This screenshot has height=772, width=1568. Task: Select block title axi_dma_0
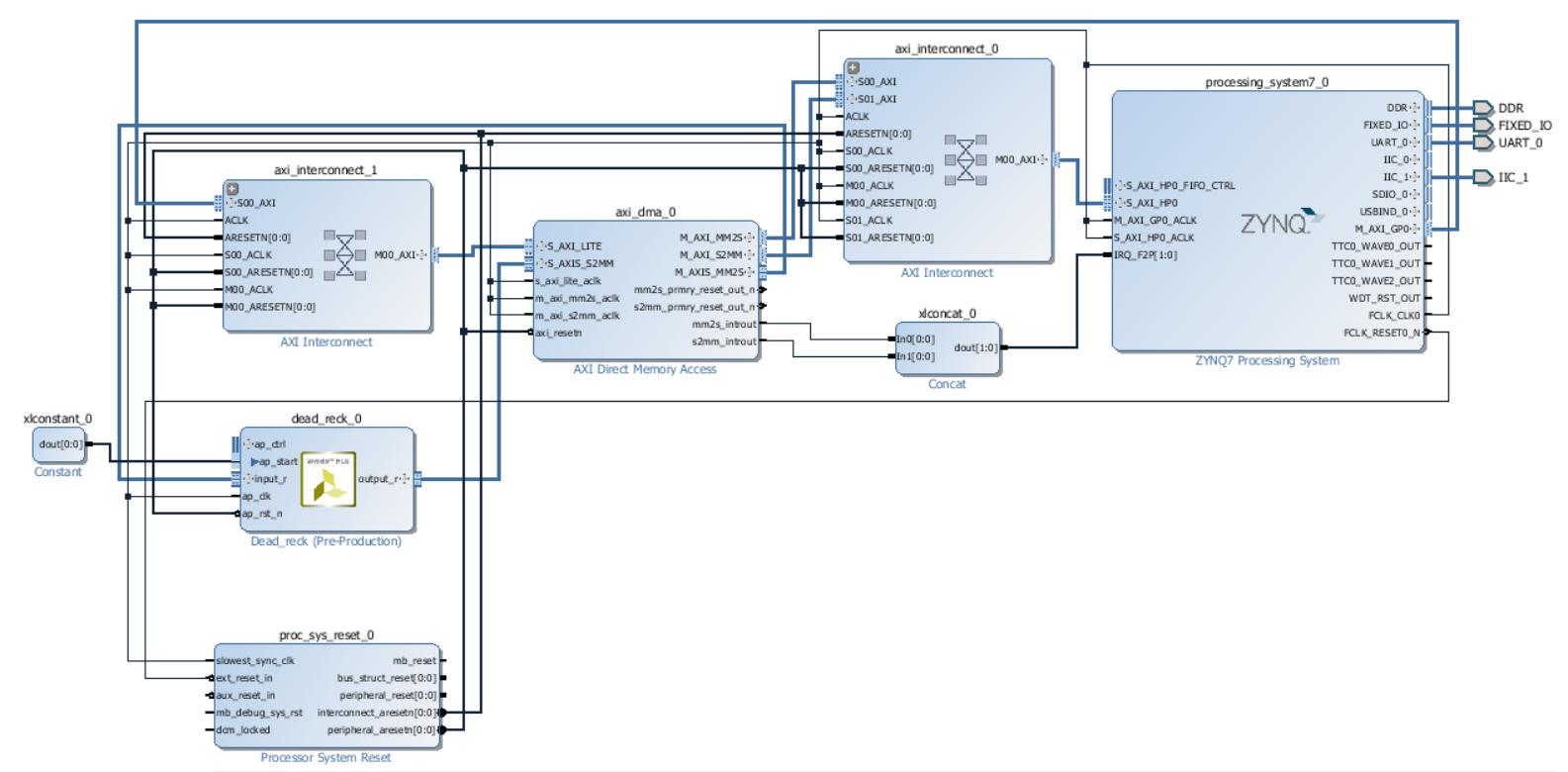pyautogui.click(x=645, y=212)
